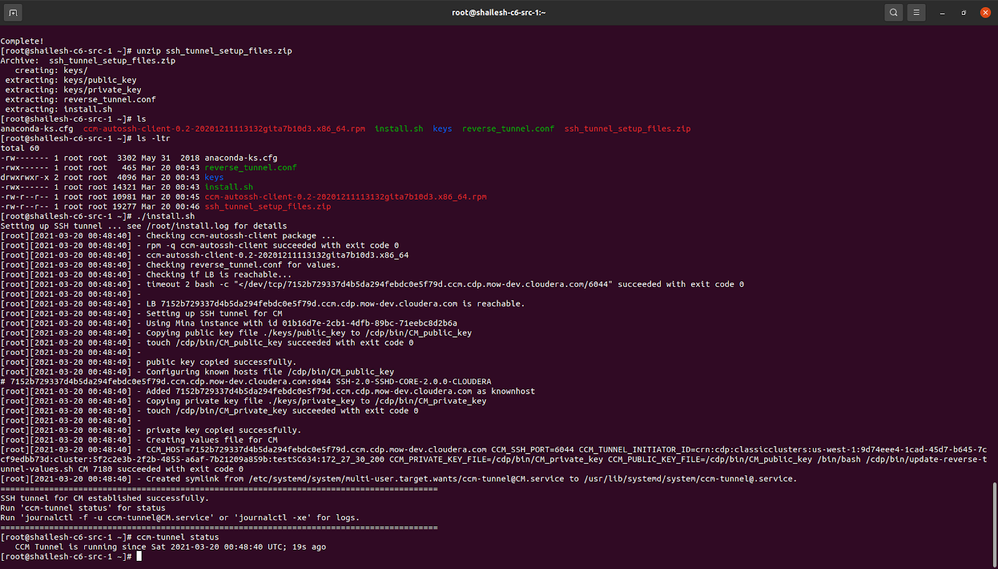Image resolution: width=998 pixels, height=569 pixels.
Task: Click 'CCM Tunnel is running since' line
Action: tap(171, 547)
